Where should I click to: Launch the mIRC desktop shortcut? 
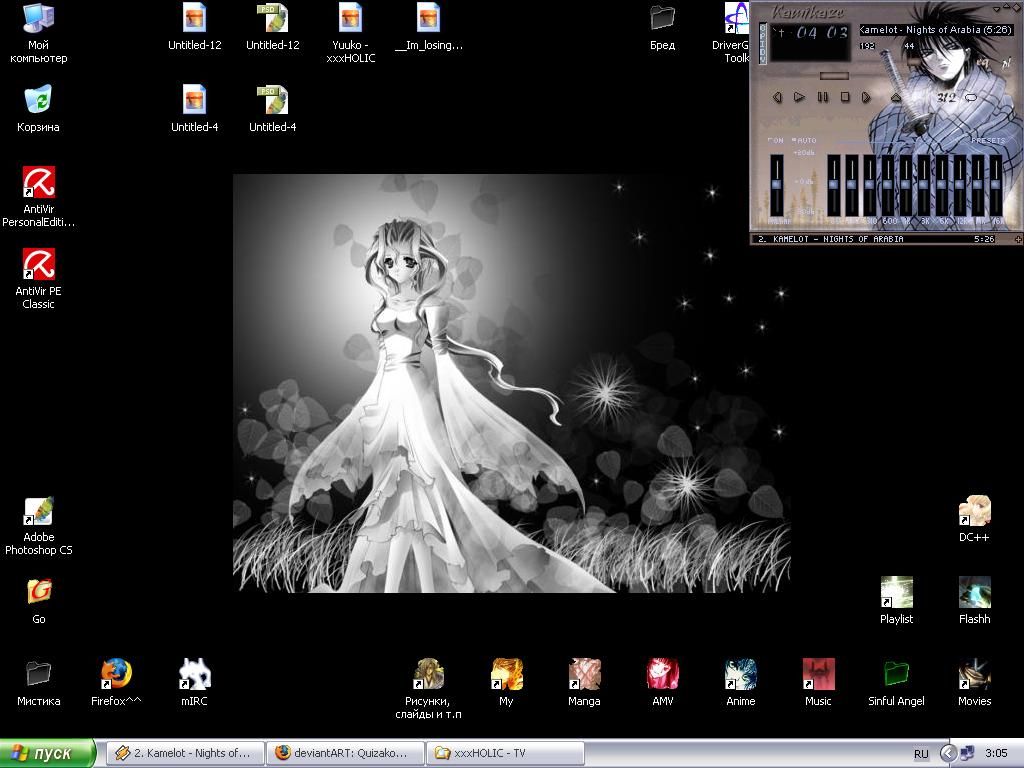point(194,683)
